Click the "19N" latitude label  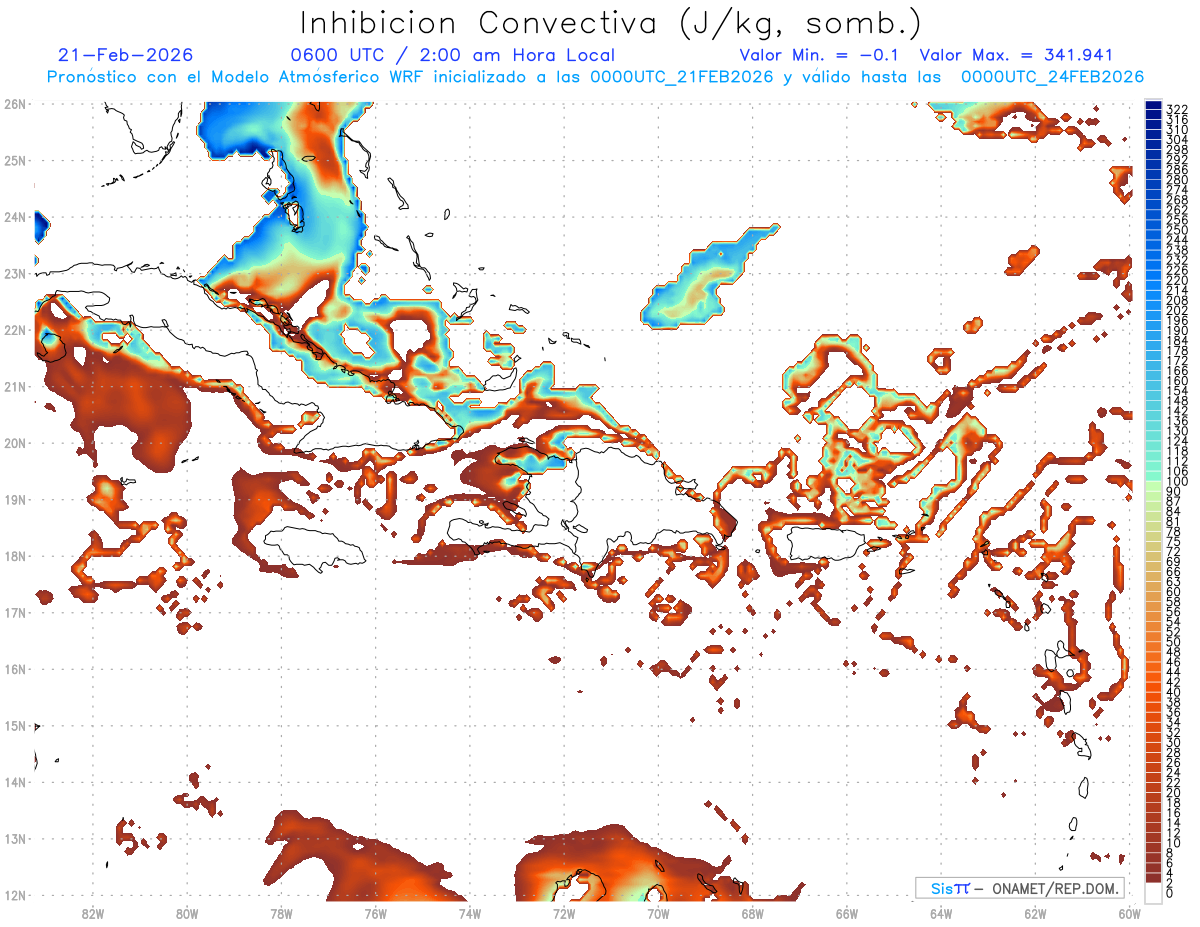(x=14, y=499)
